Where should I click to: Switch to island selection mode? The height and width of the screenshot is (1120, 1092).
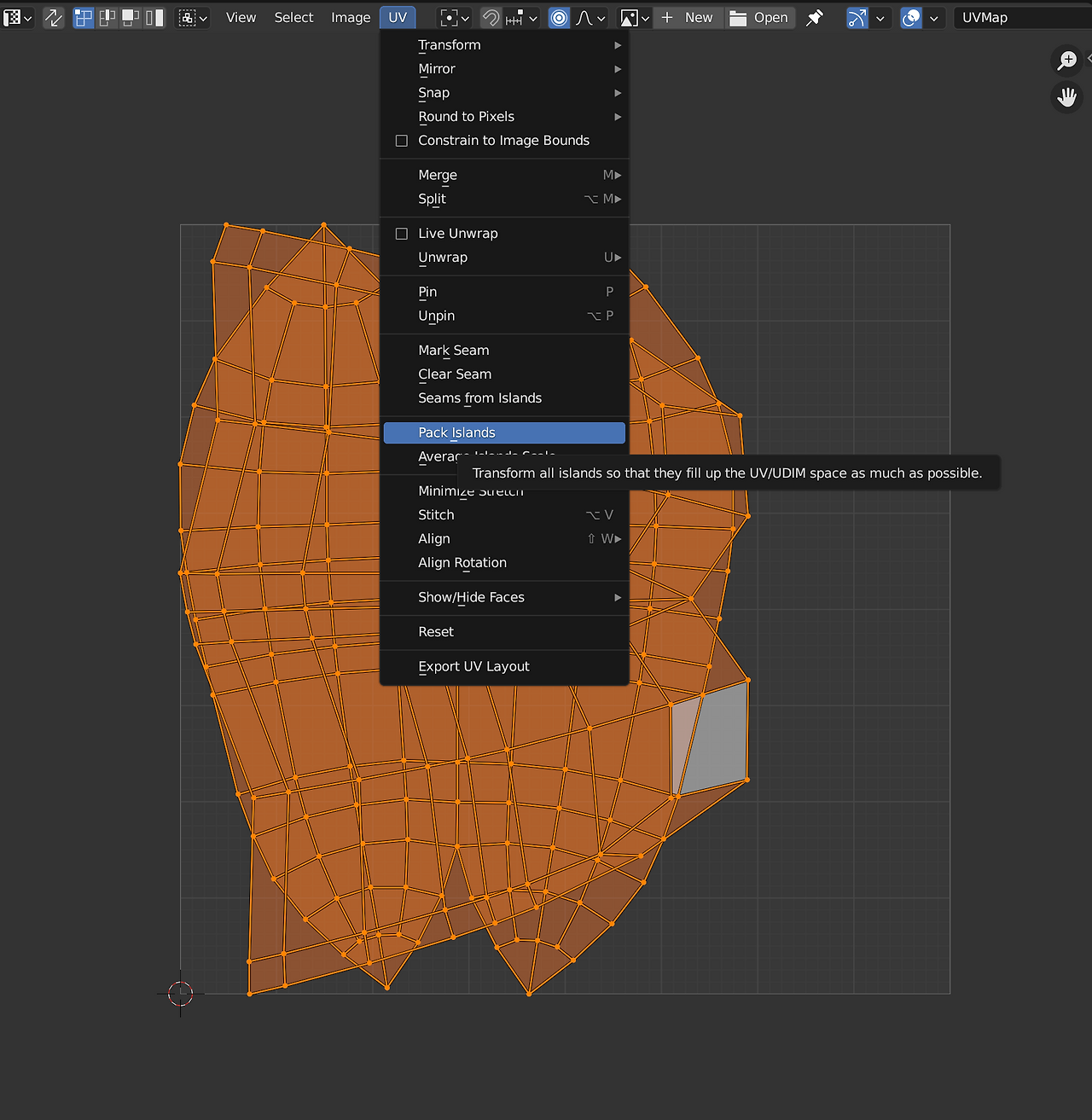[154, 17]
